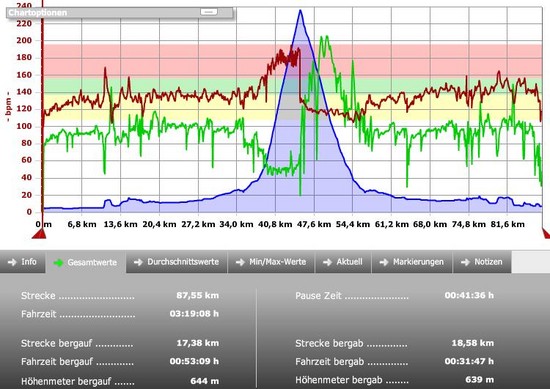The image size is (550, 389).
Task: Click the Höhenmeter bergab label
Action: click(338, 380)
